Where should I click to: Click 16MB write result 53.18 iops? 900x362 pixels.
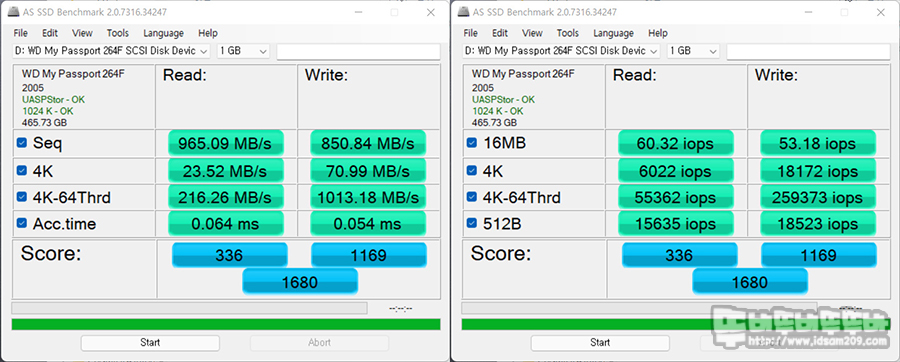pos(818,143)
